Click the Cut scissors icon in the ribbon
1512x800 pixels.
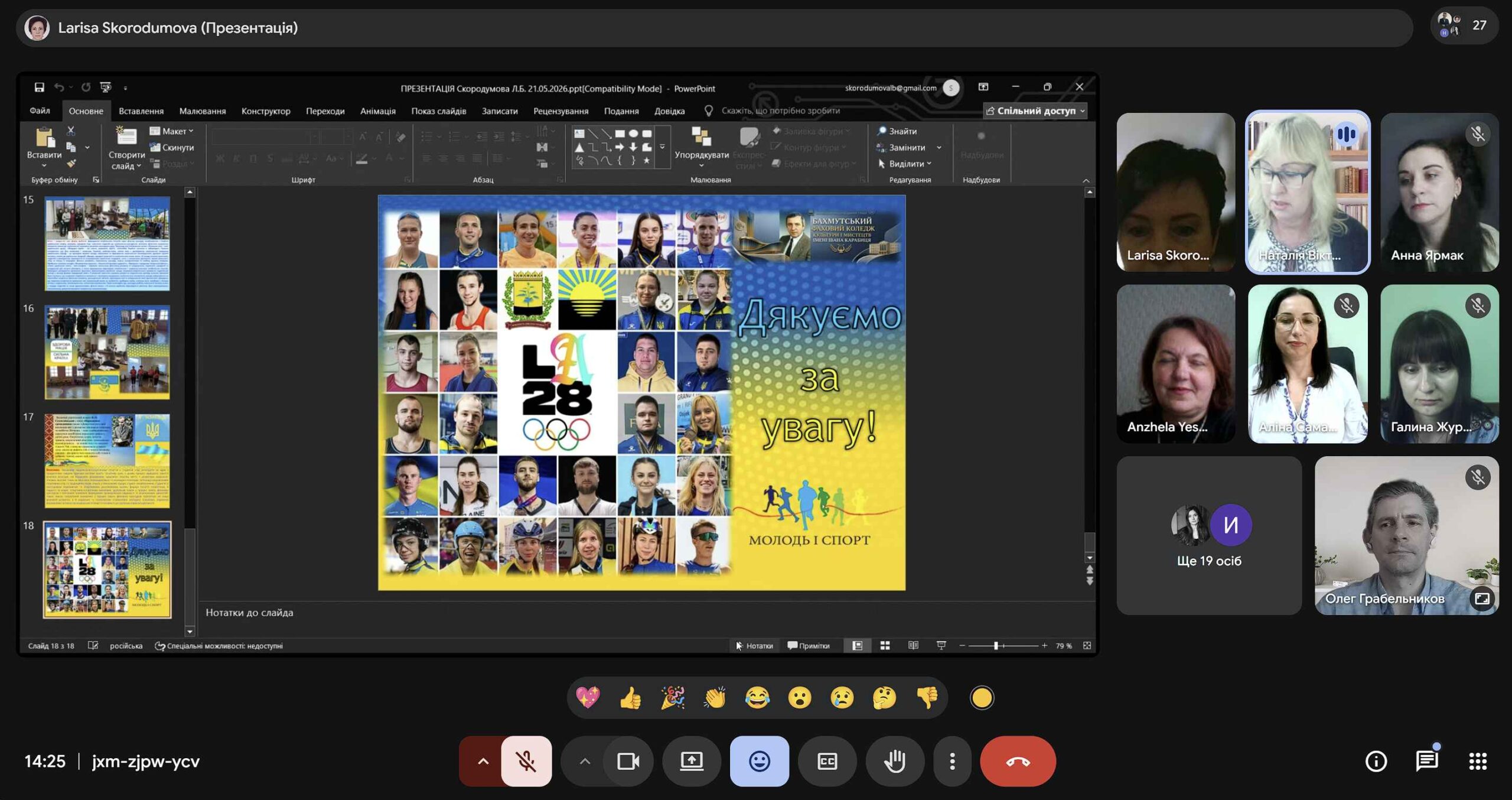[x=71, y=131]
